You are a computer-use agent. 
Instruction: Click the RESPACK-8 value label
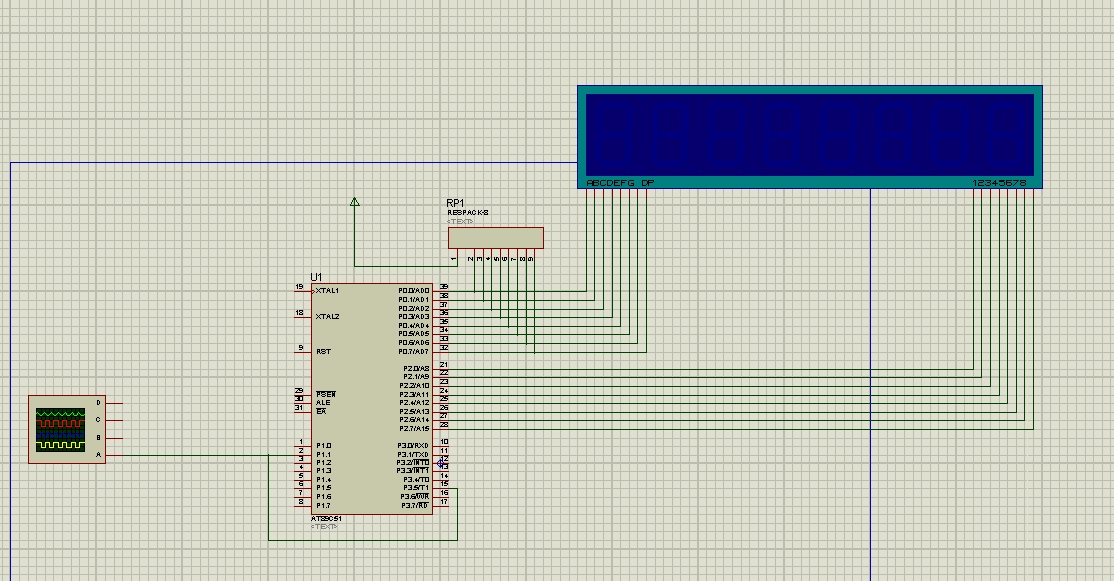[468, 212]
